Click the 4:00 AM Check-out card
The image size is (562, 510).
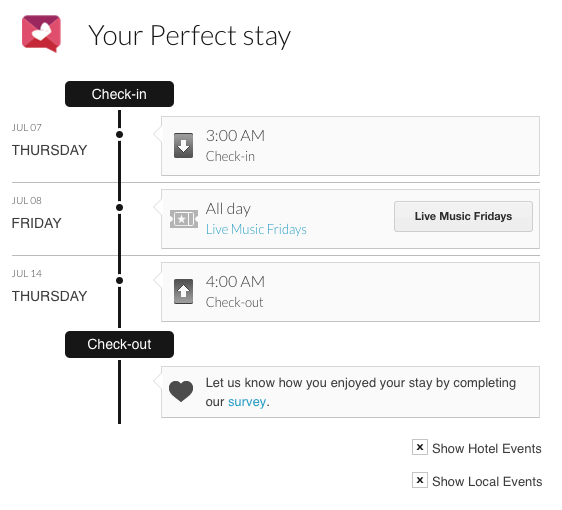(x=350, y=292)
